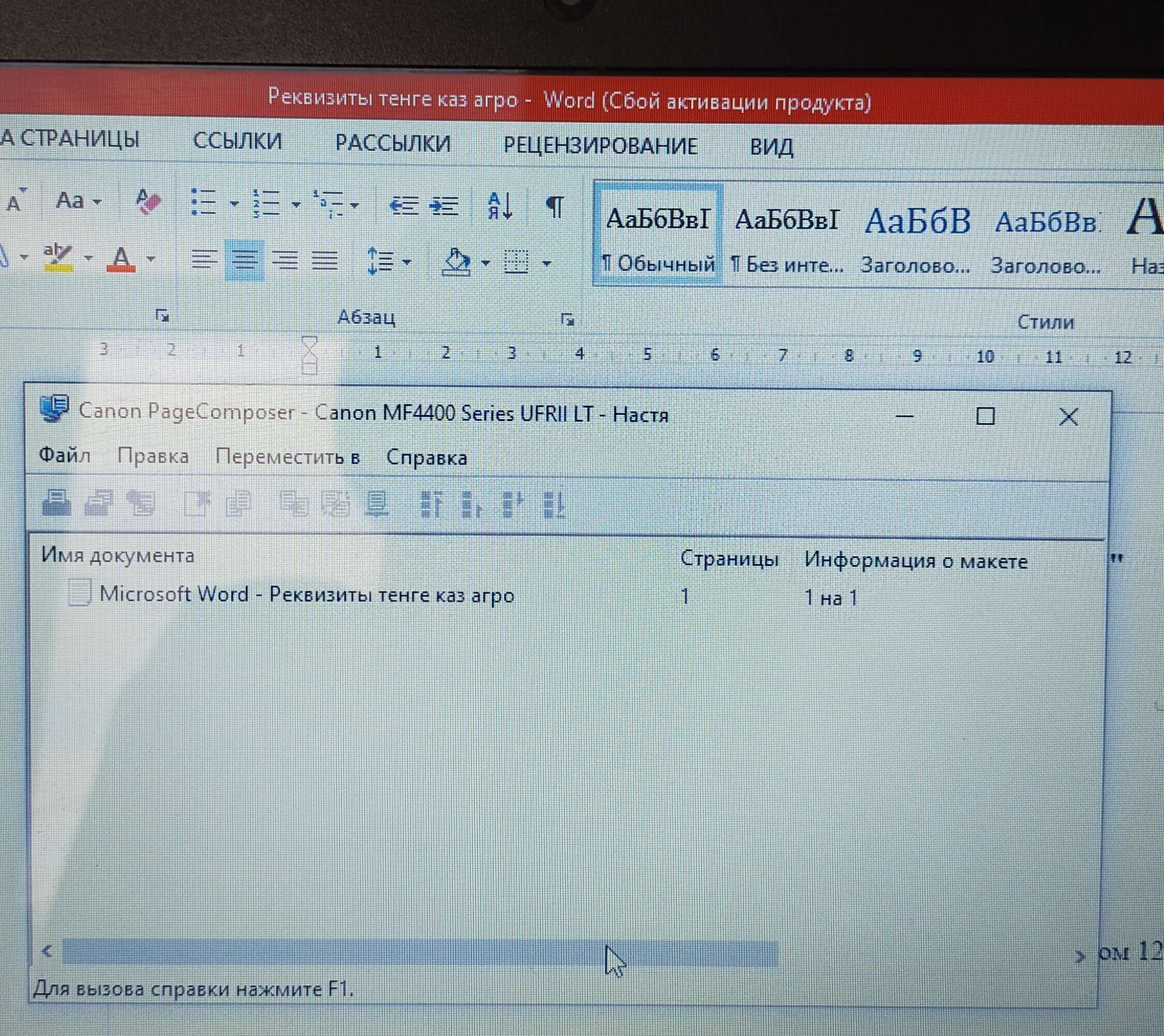Switch to the ССЫЛКИ ribbon tab
The height and width of the screenshot is (1036, 1164).
click(x=237, y=141)
